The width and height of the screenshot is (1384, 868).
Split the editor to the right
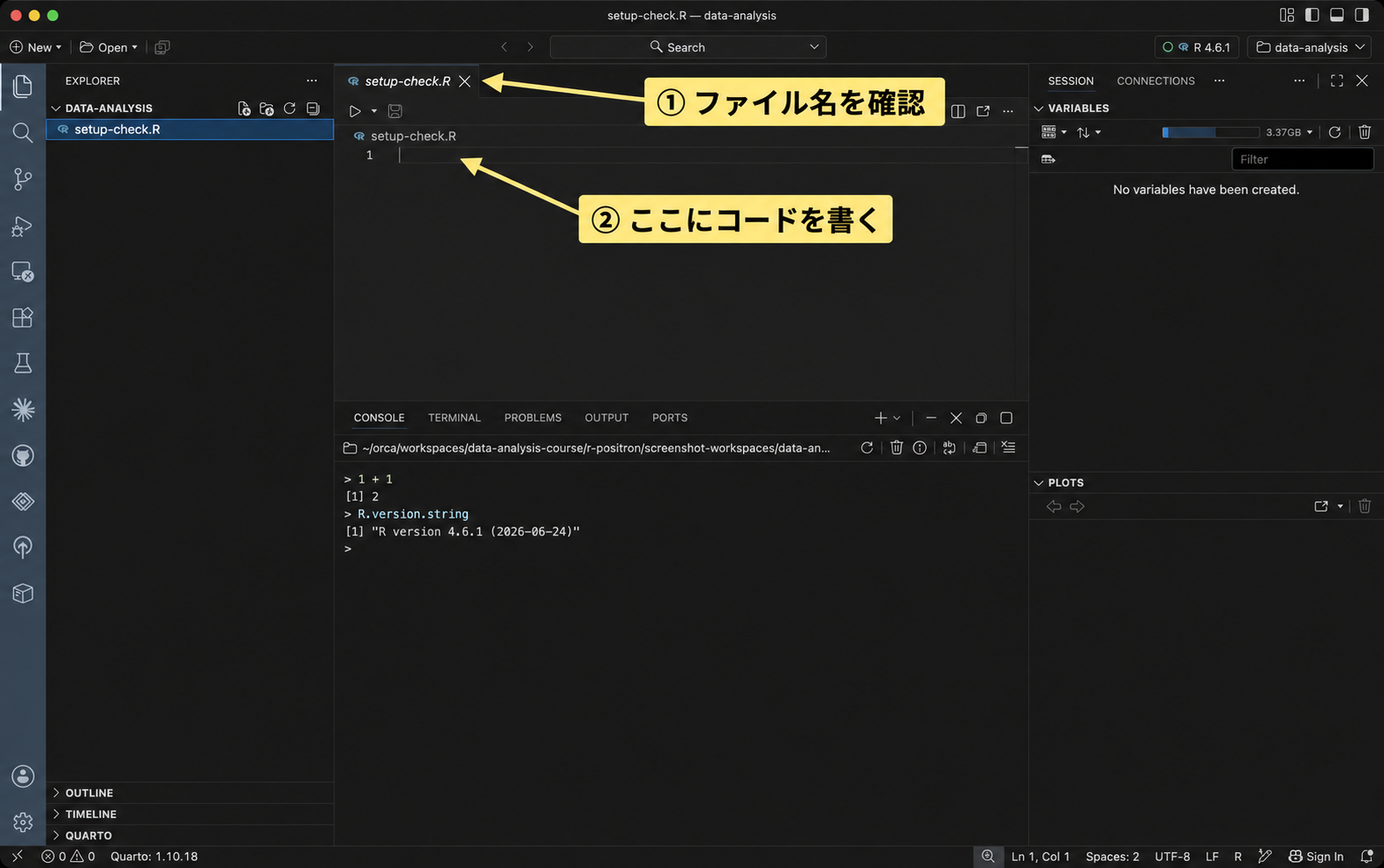[x=958, y=111]
